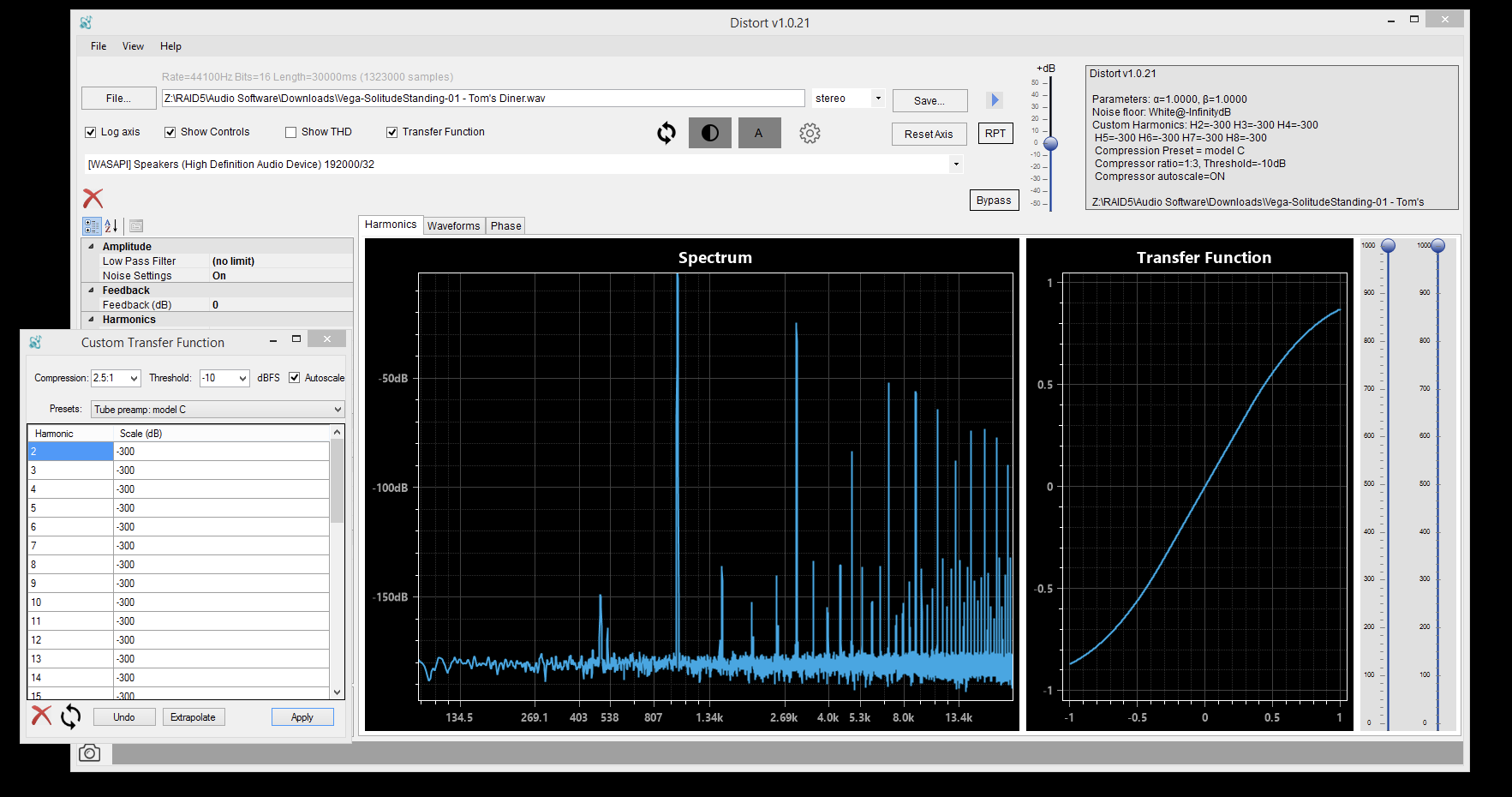The width and height of the screenshot is (1512, 797).
Task: Click the property pages icon in the property grid
Action: [x=136, y=226]
